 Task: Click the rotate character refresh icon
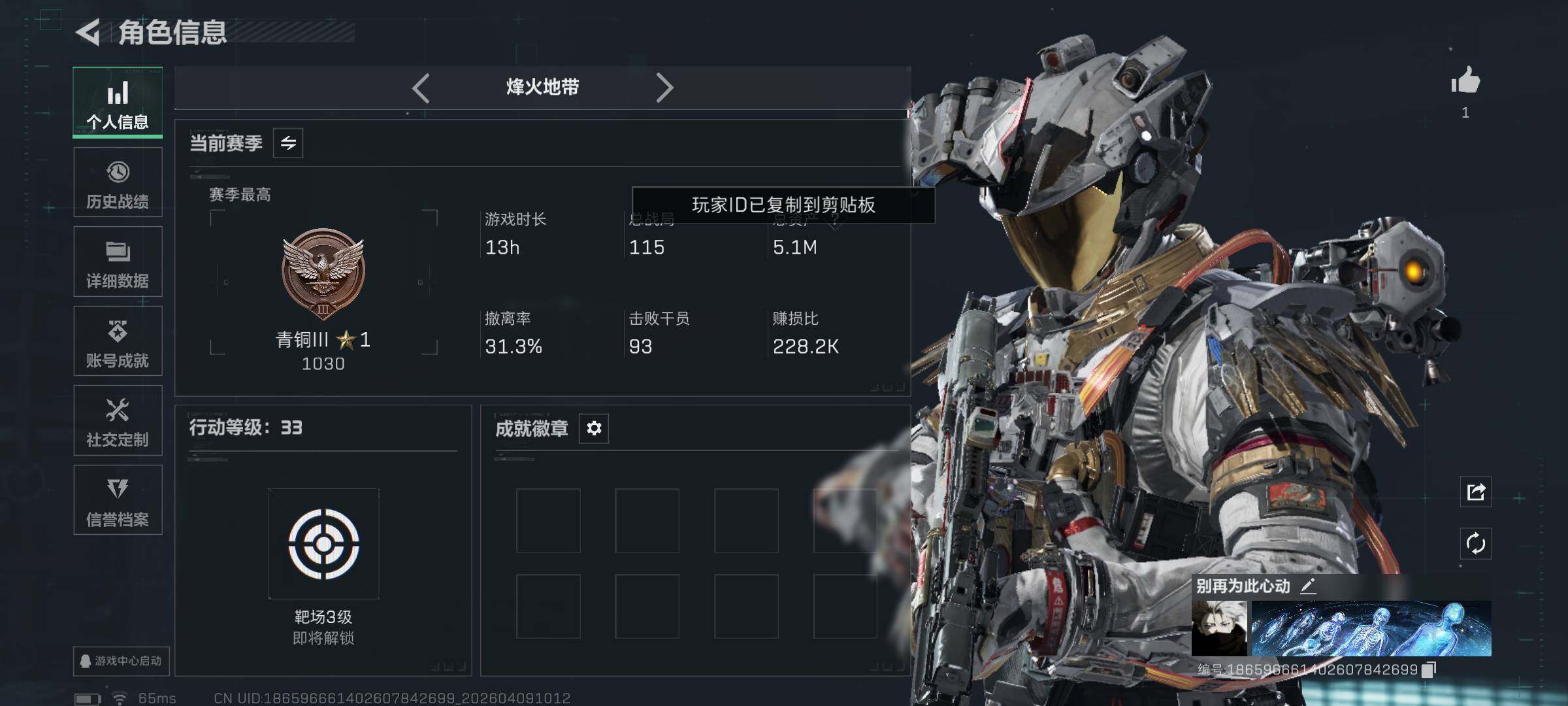(x=1476, y=544)
